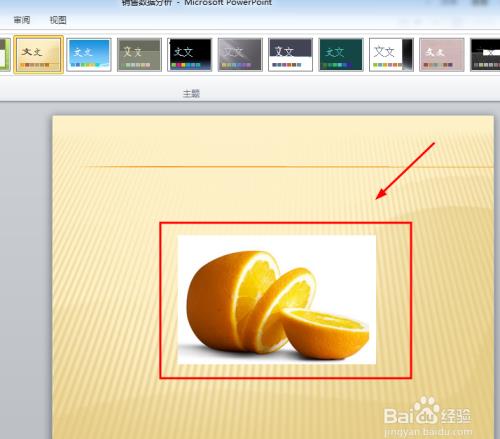This screenshot has width=500, height=439.
Task: Open the 视图 (View) ribbon tab
Action: (58, 20)
